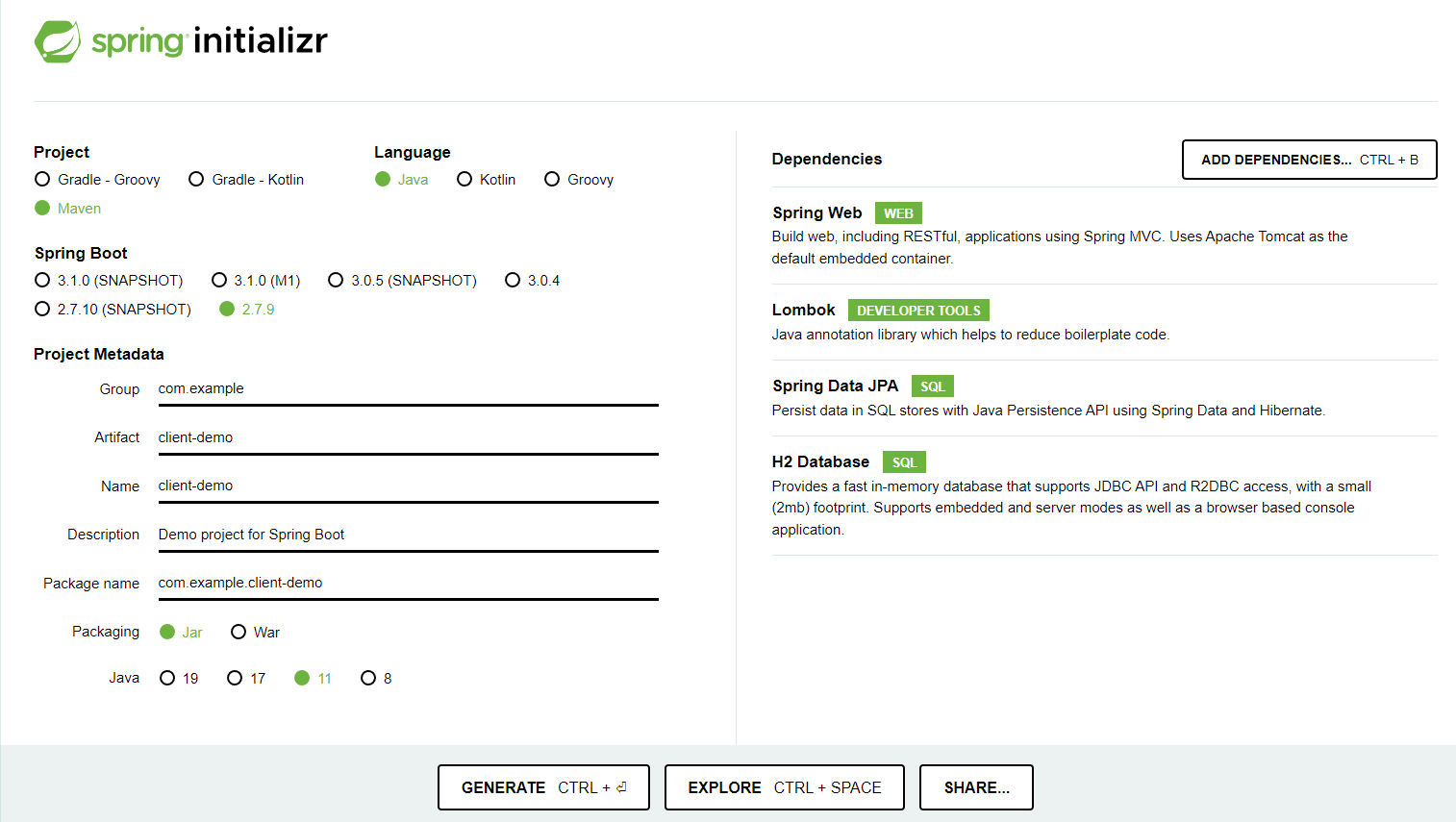The image size is (1456, 822).
Task: Click the Spring Initializr leaf logo
Action: [58, 41]
